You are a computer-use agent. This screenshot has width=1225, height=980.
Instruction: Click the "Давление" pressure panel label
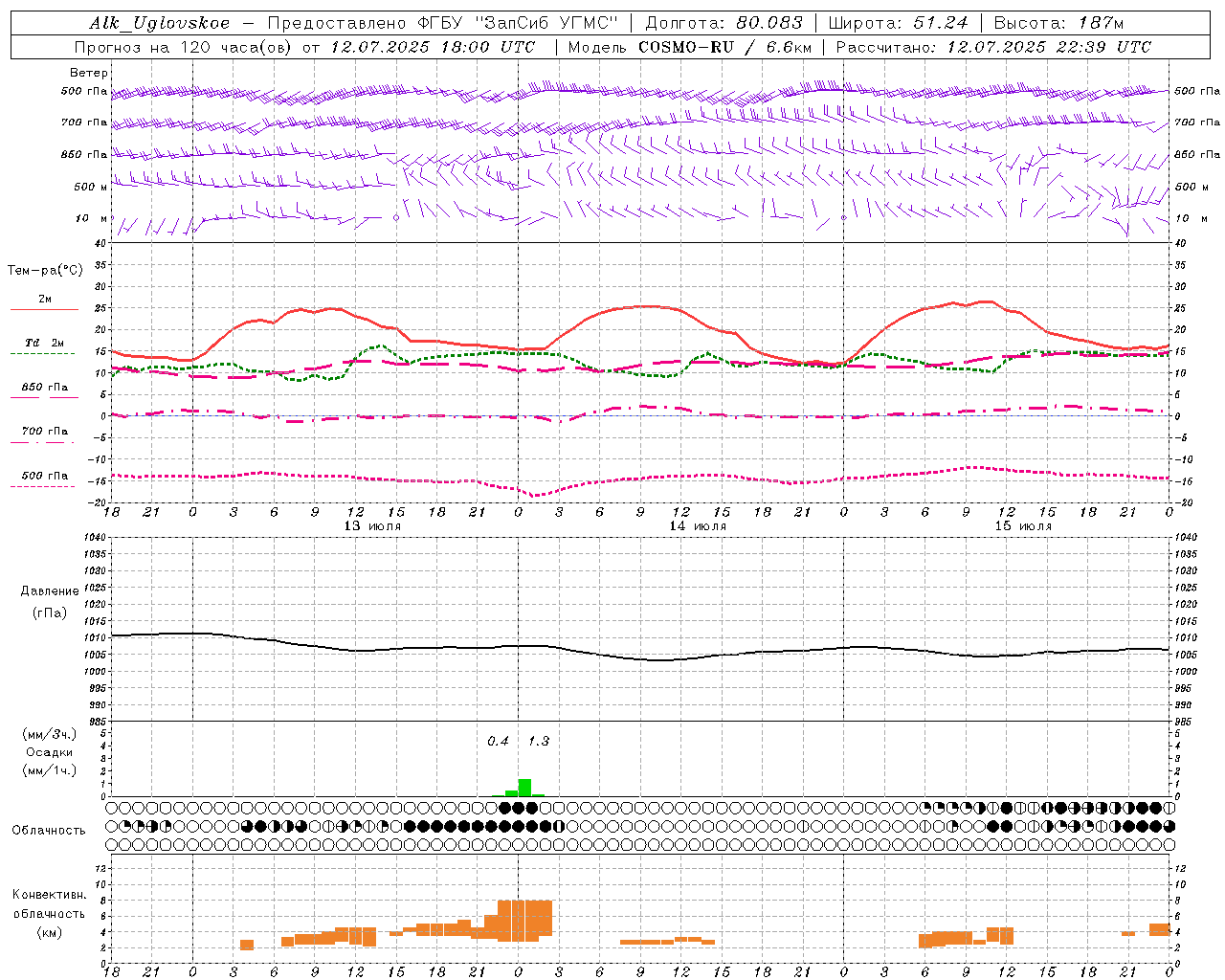tap(50, 591)
